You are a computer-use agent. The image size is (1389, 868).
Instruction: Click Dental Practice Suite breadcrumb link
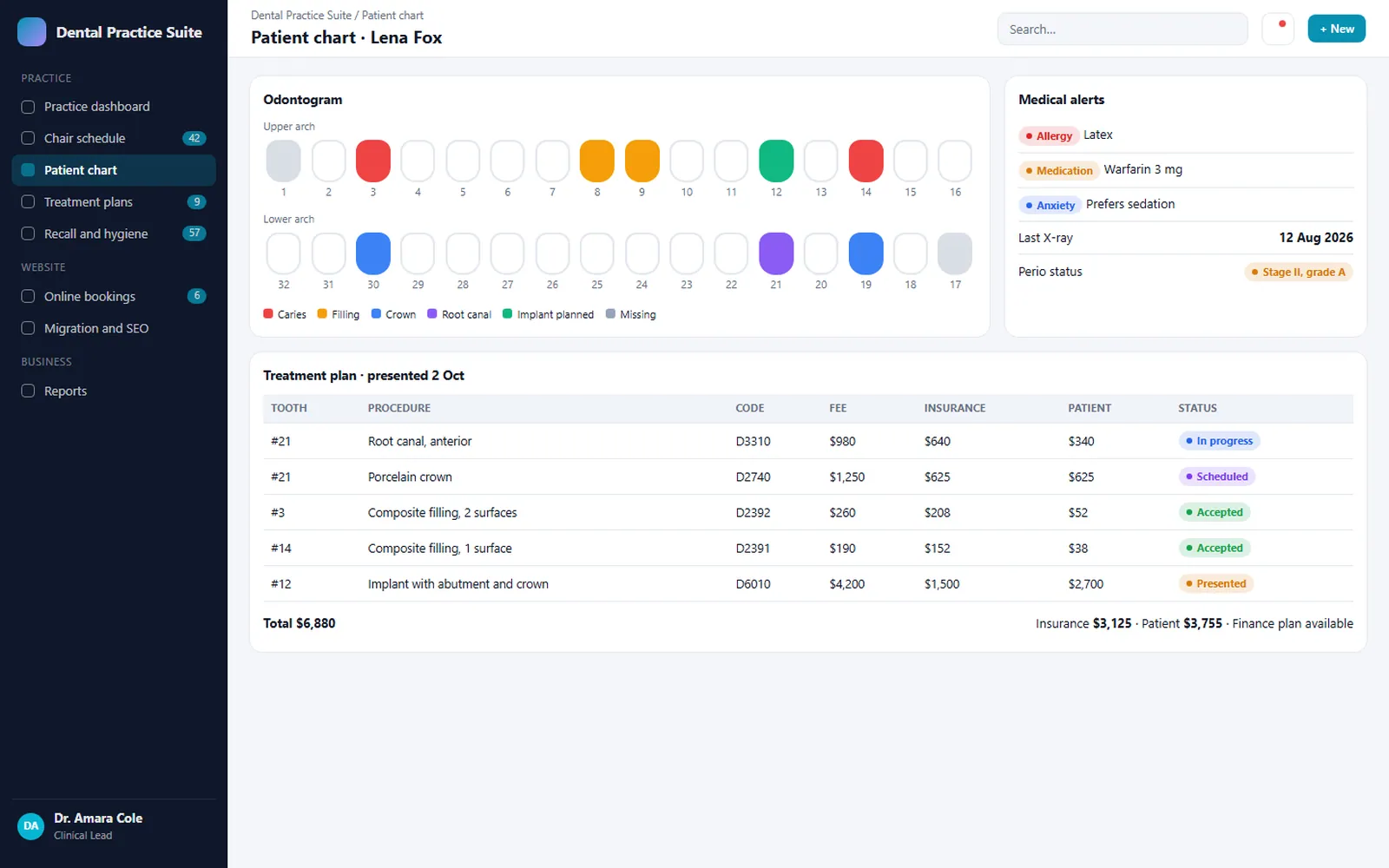(x=301, y=16)
